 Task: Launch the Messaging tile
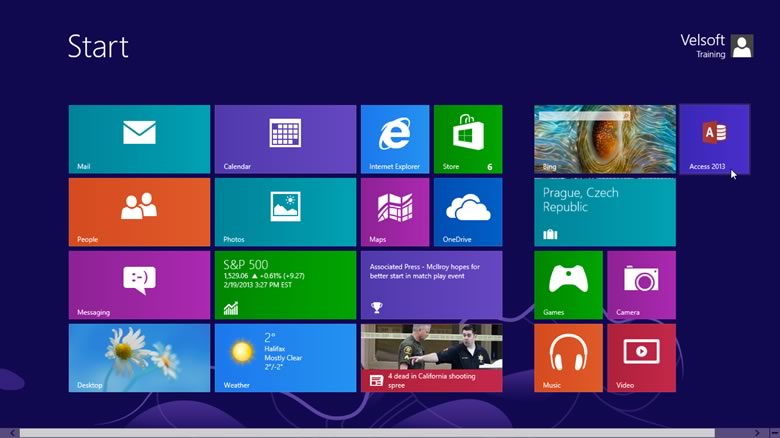click(139, 285)
